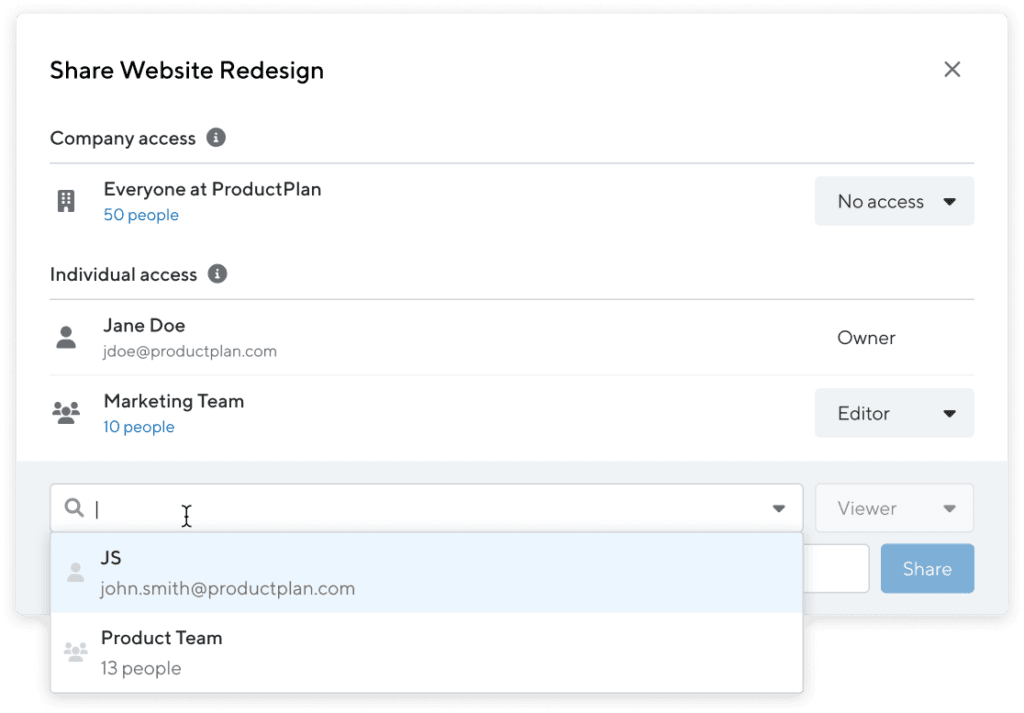Open the Viewer role dropdown

tap(894, 508)
